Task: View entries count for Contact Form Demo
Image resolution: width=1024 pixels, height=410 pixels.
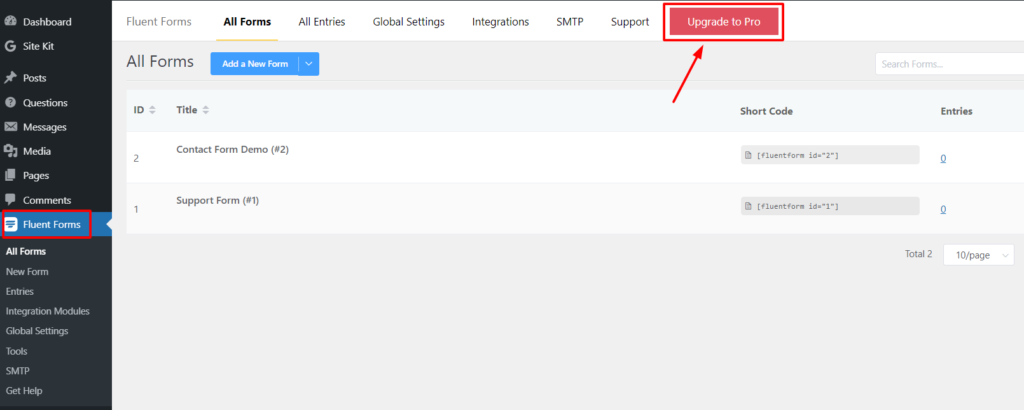Action: pyautogui.click(x=943, y=158)
